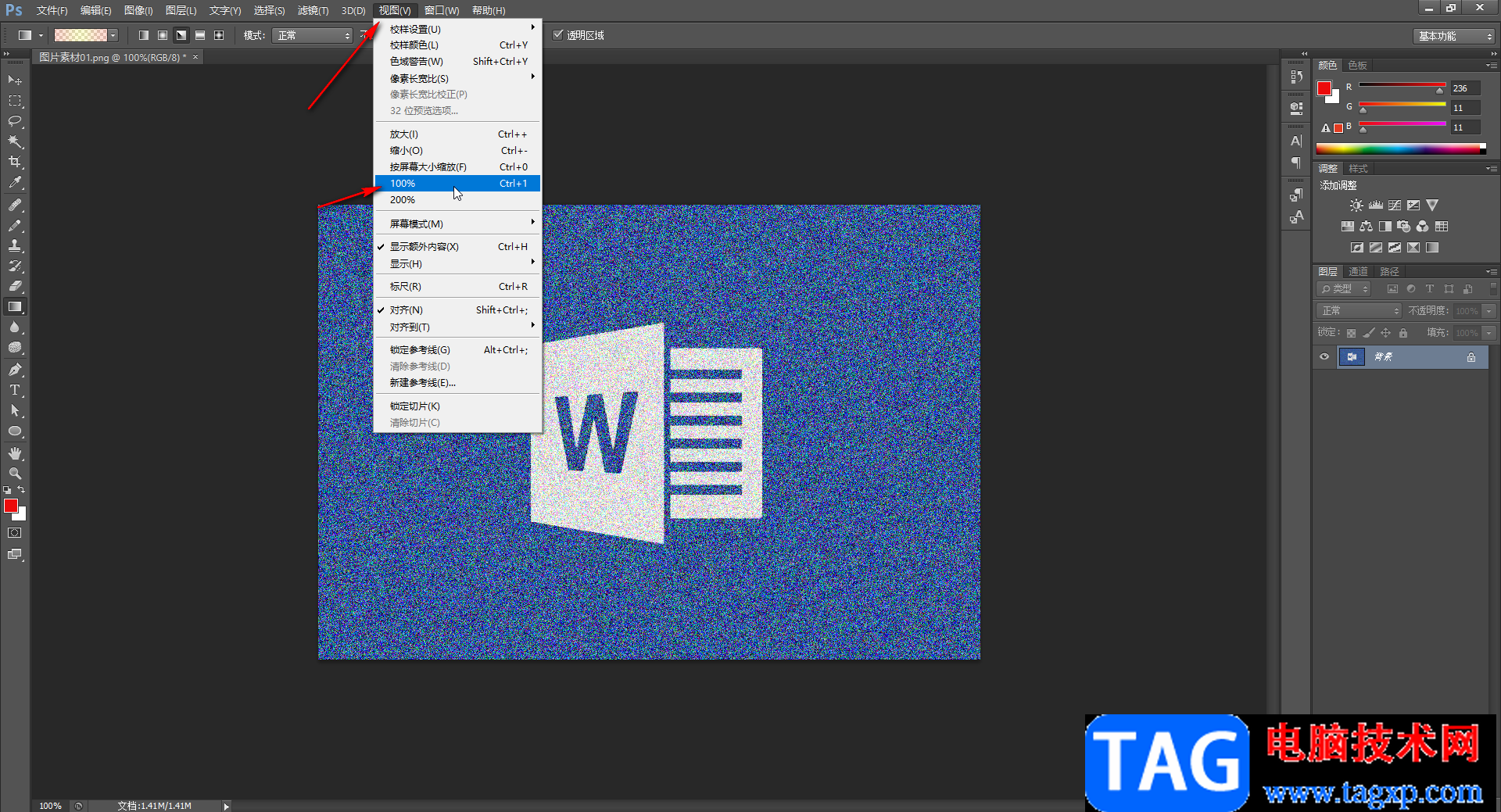Choose the radial gradient style

click(163, 35)
